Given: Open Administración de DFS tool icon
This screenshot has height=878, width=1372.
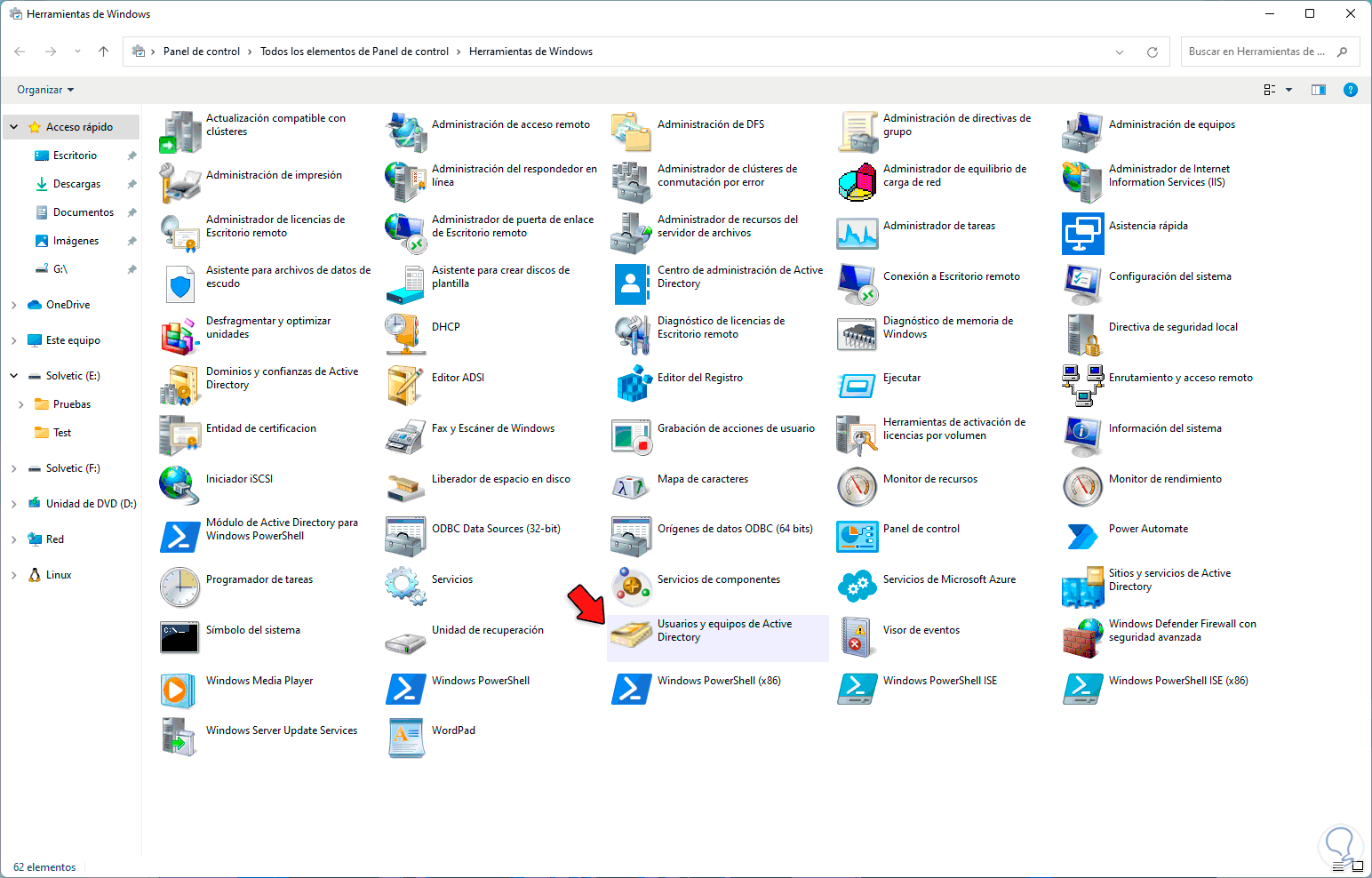Looking at the screenshot, I should [x=632, y=132].
